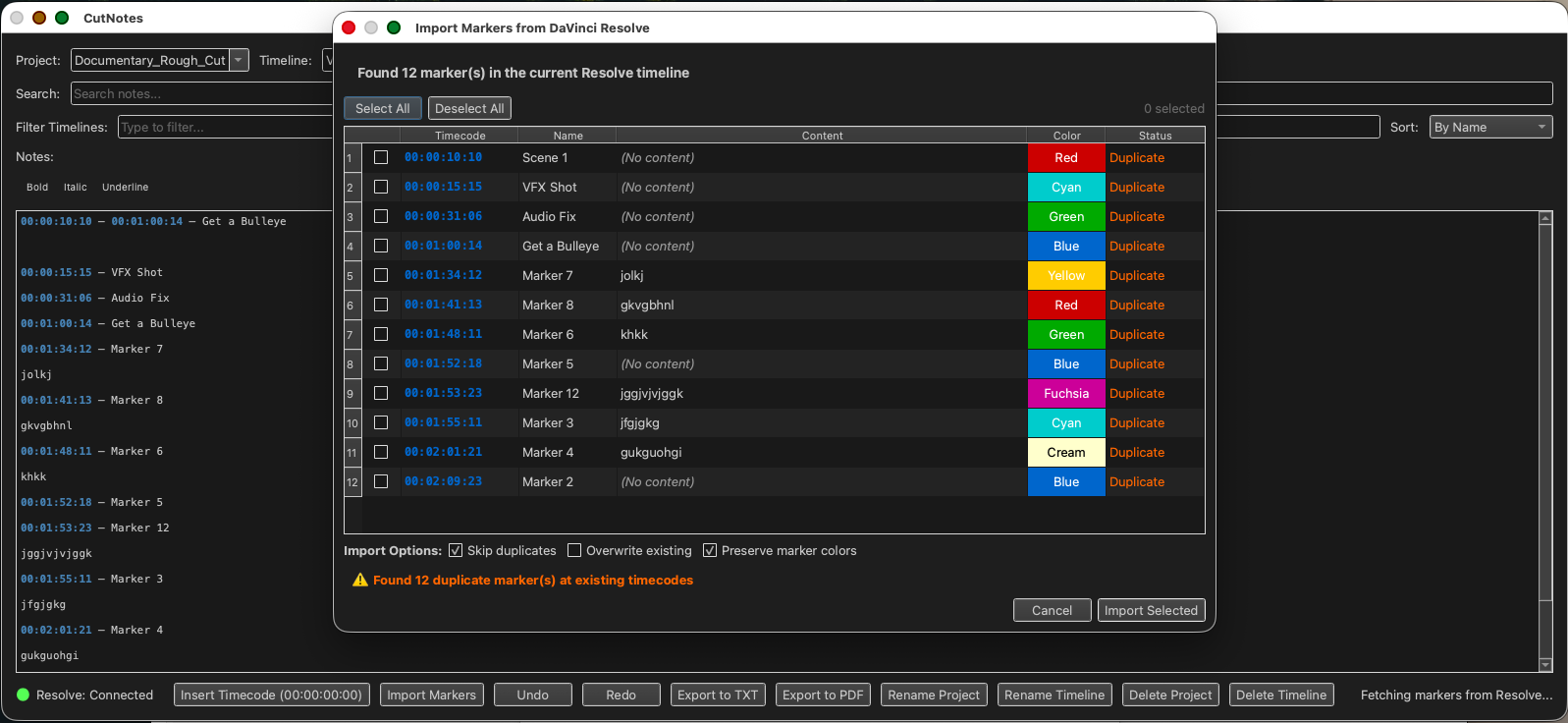
Task: Click the Red color cell of Scene 1
Action: [x=1066, y=157]
